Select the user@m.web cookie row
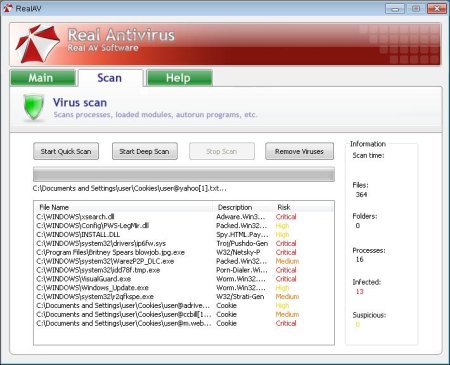 pos(184,323)
